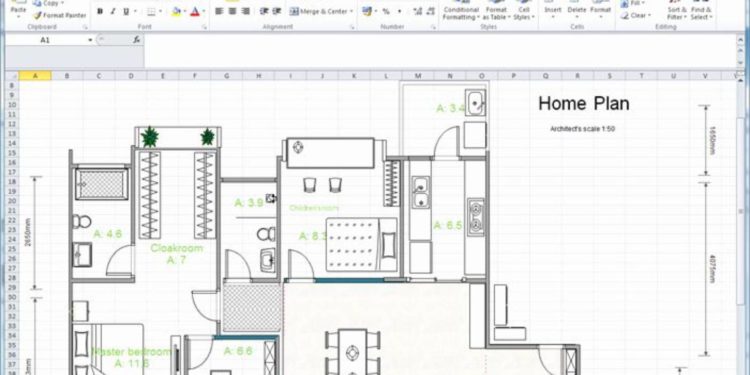This screenshot has height=375, width=750.
Task: Click the Format Painter brush
Action: (60, 15)
